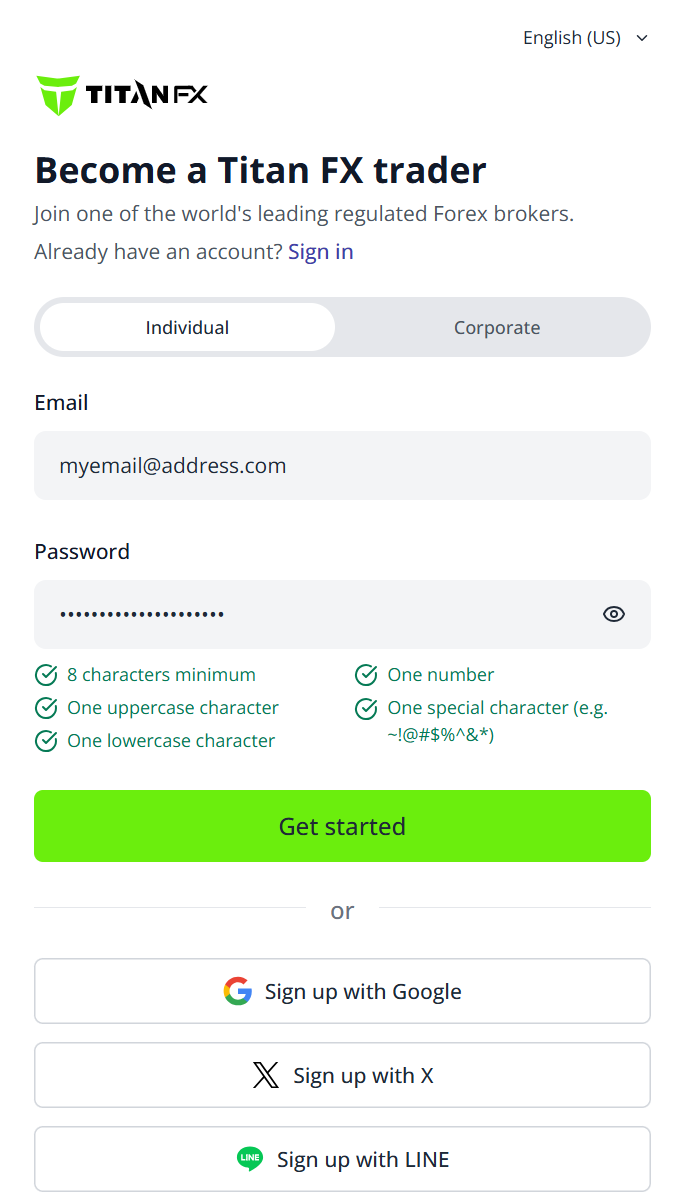
Task: Click the green LINE logo icon
Action: [250, 1159]
